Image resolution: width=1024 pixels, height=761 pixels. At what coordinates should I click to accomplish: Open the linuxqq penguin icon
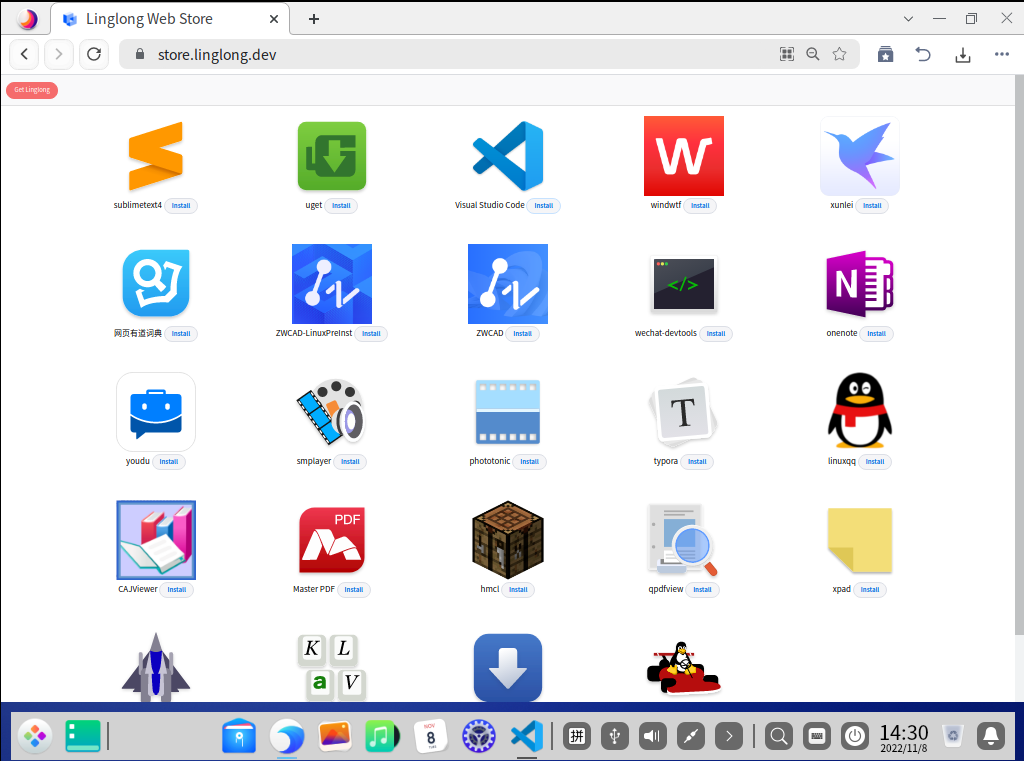click(x=860, y=410)
